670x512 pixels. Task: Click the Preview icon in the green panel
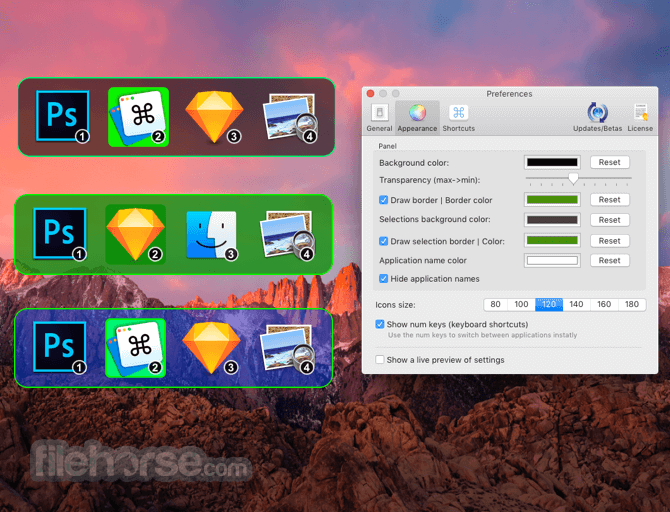pos(287,235)
